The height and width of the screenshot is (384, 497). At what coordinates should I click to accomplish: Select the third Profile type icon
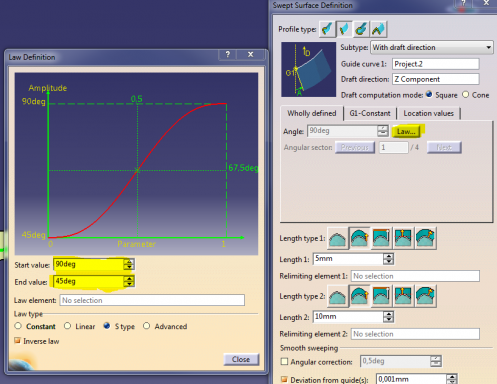tap(361, 29)
